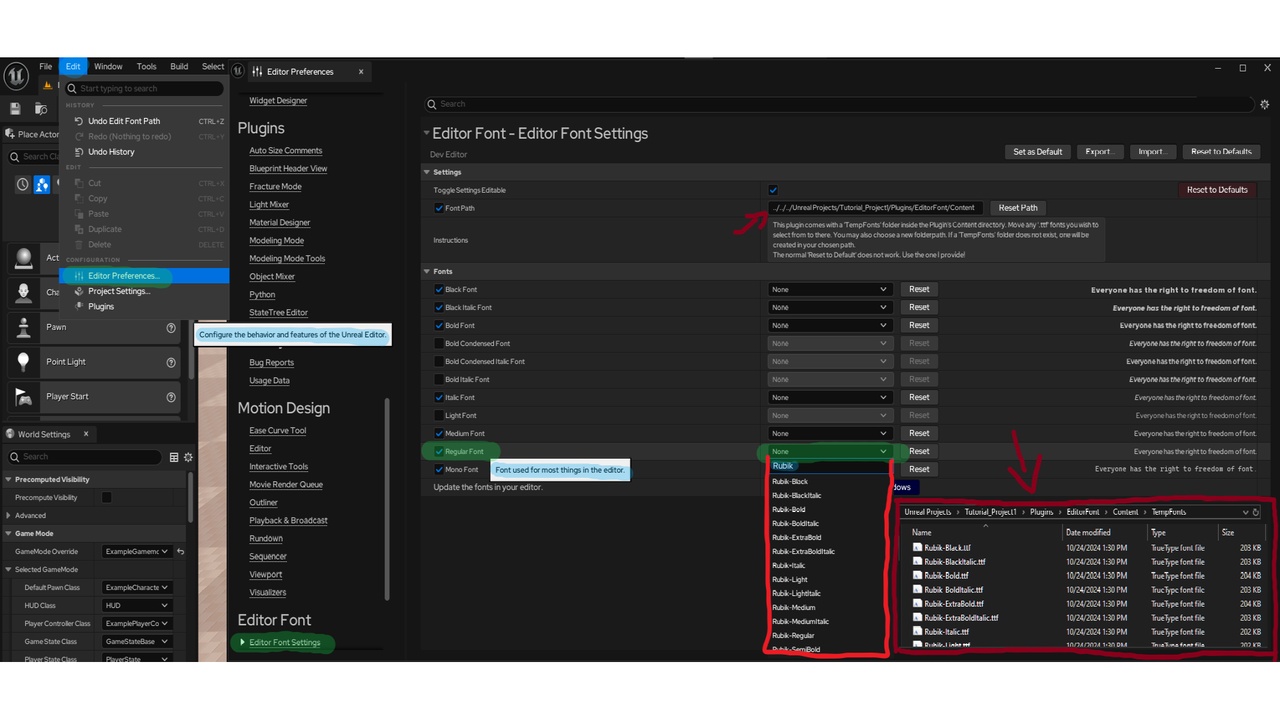Open the Tools menu
The width and height of the screenshot is (1280, 720).
pos(147,67)
